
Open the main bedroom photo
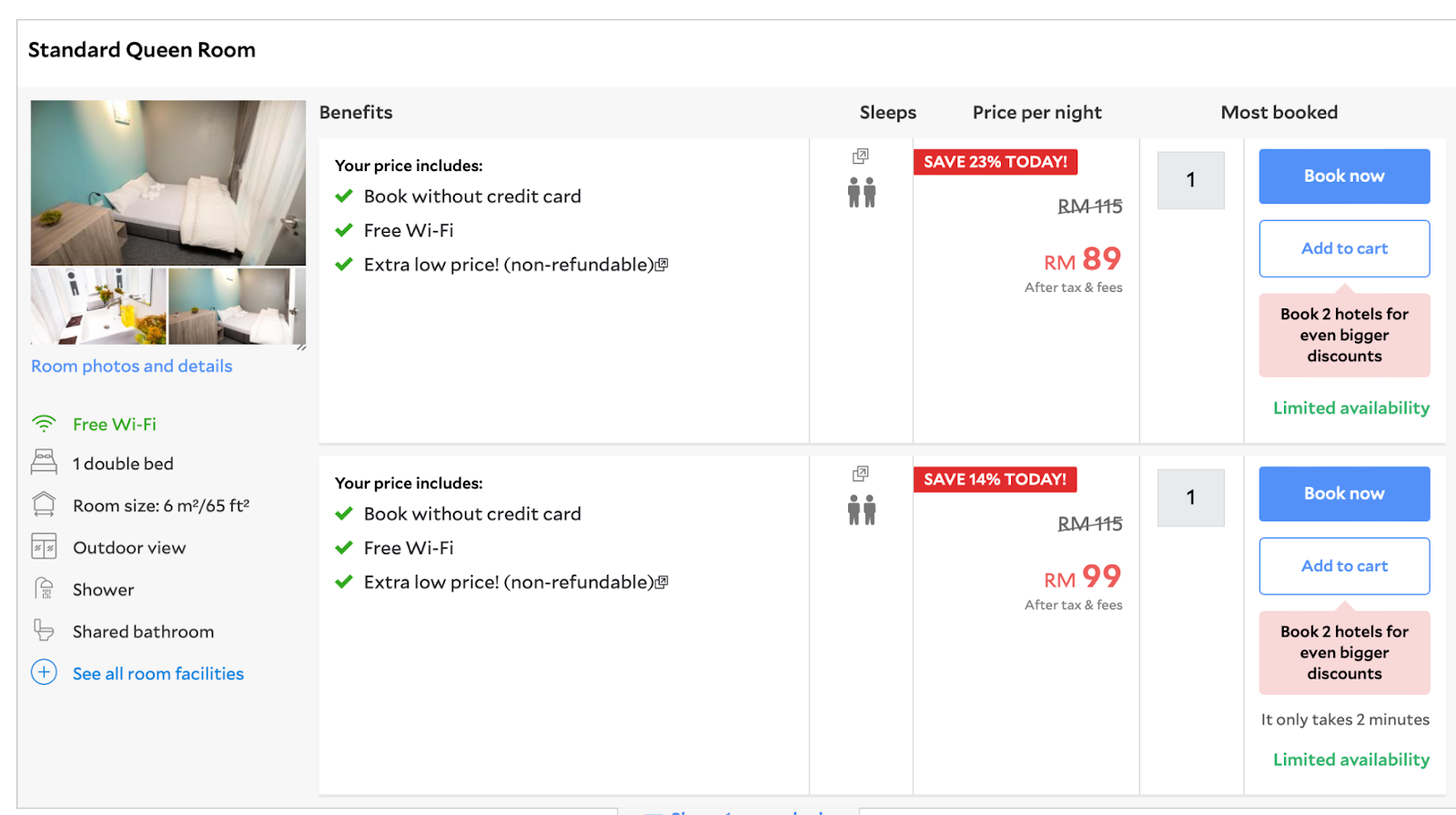click(168, 183)
